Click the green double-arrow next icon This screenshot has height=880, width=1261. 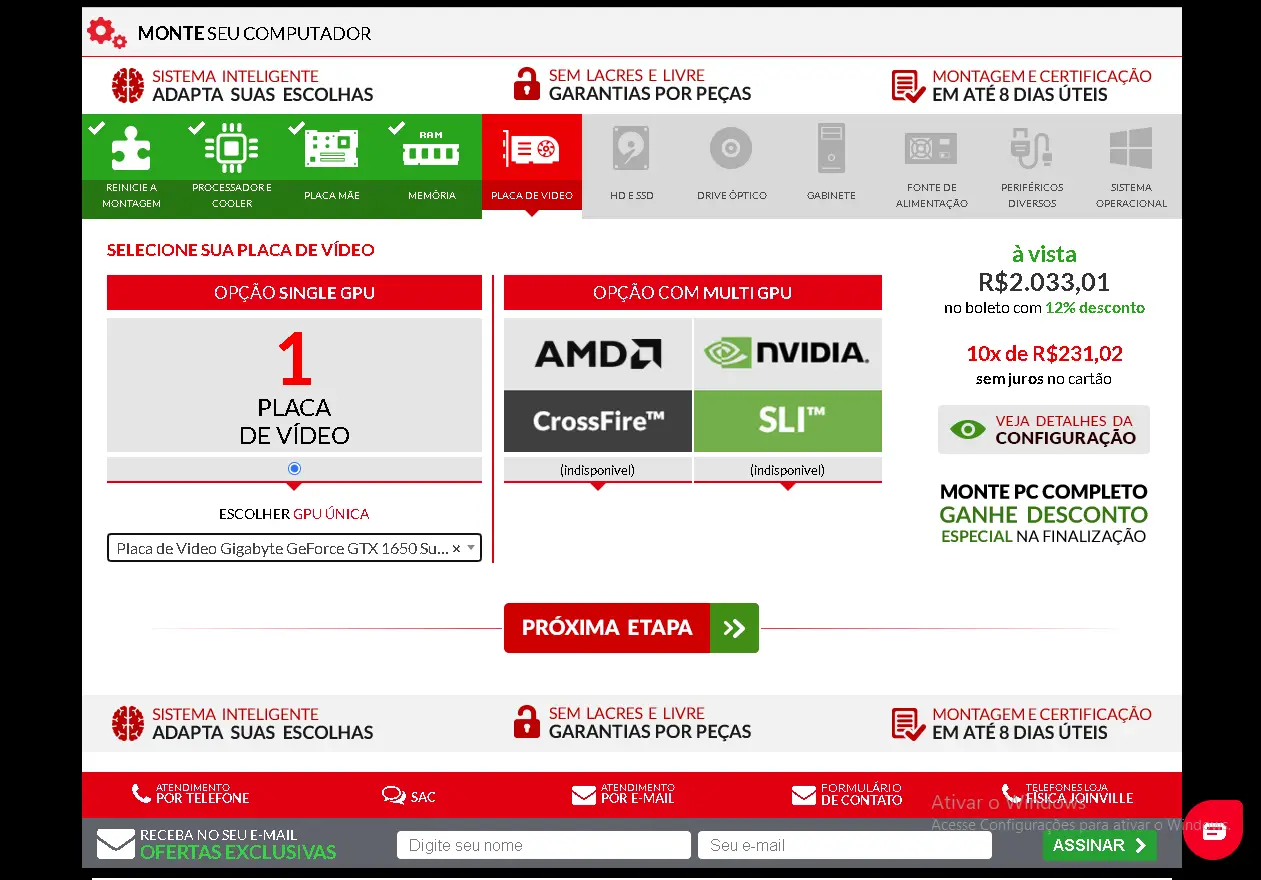pos(734,628)
